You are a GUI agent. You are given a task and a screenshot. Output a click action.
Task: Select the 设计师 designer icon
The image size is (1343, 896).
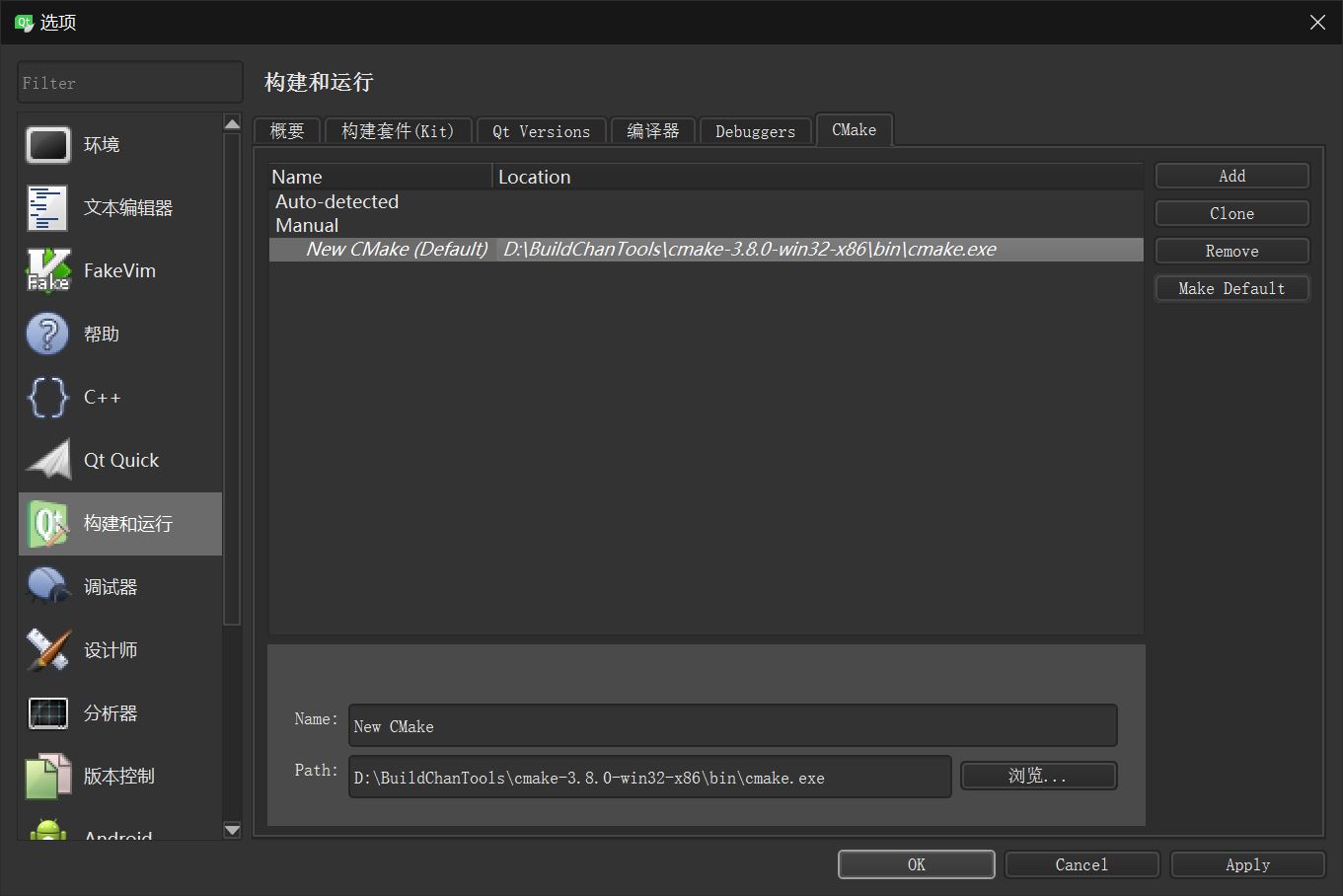tap(47, 650)
